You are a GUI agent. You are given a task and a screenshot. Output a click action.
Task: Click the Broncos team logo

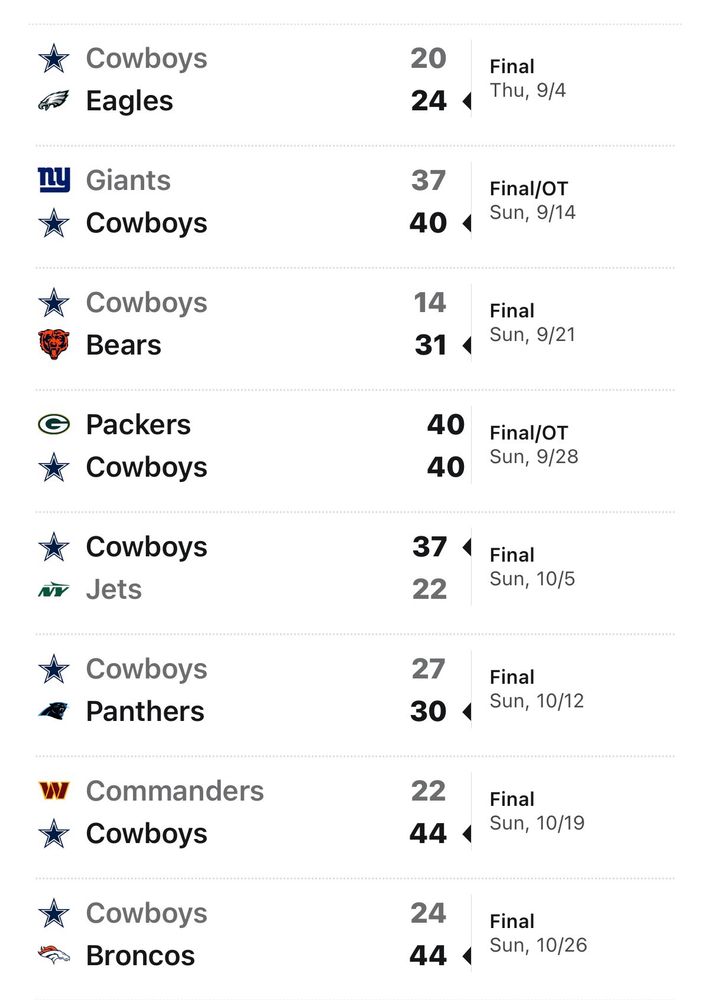pos(54,955)
